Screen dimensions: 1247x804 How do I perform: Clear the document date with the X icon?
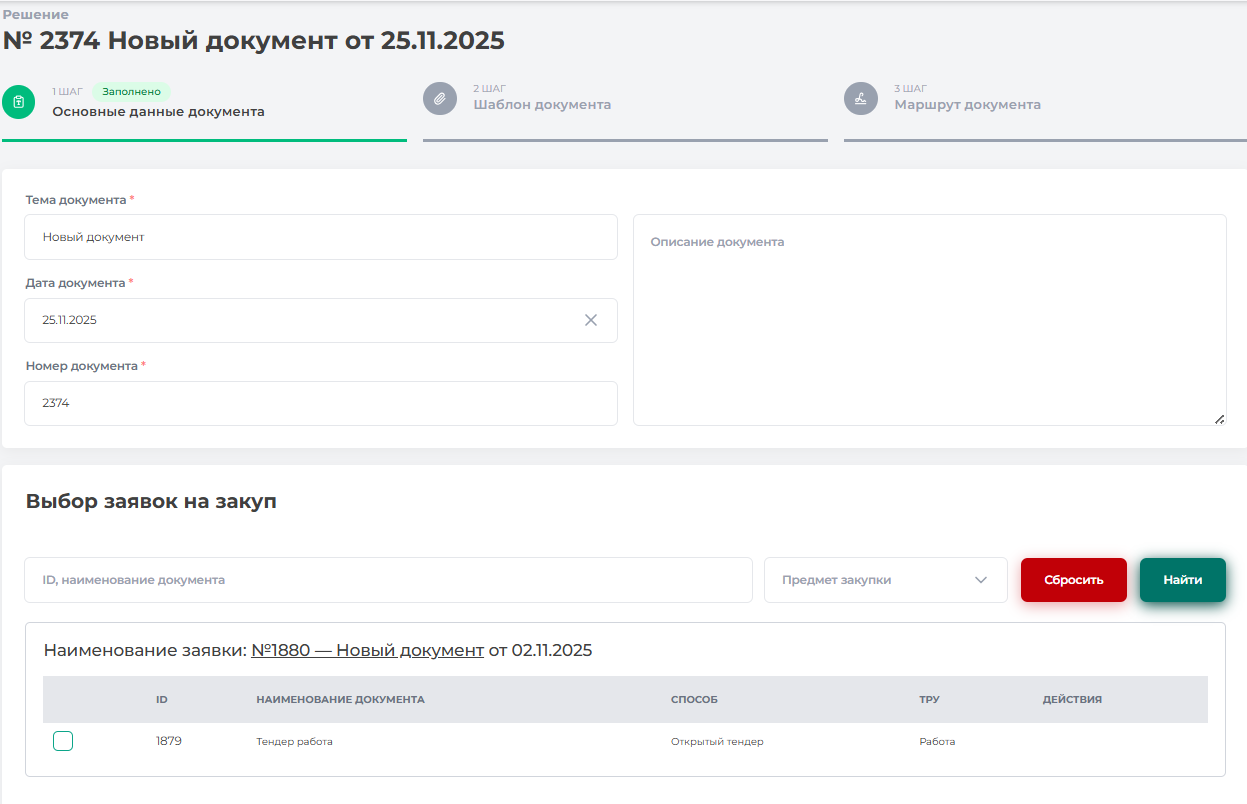(x=591, y=320)
